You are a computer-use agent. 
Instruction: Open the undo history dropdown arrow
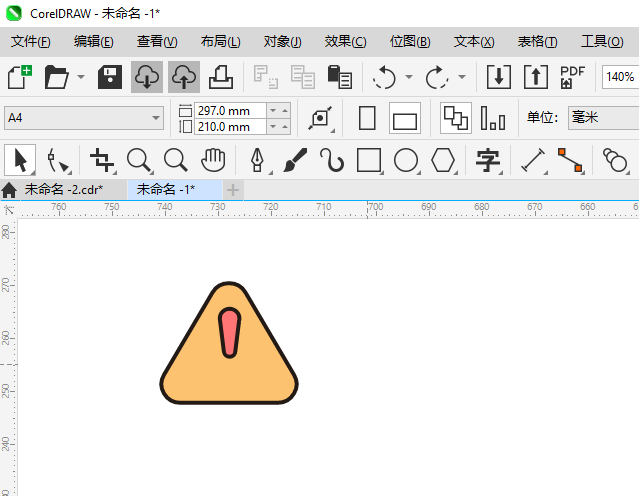point(409,77)
